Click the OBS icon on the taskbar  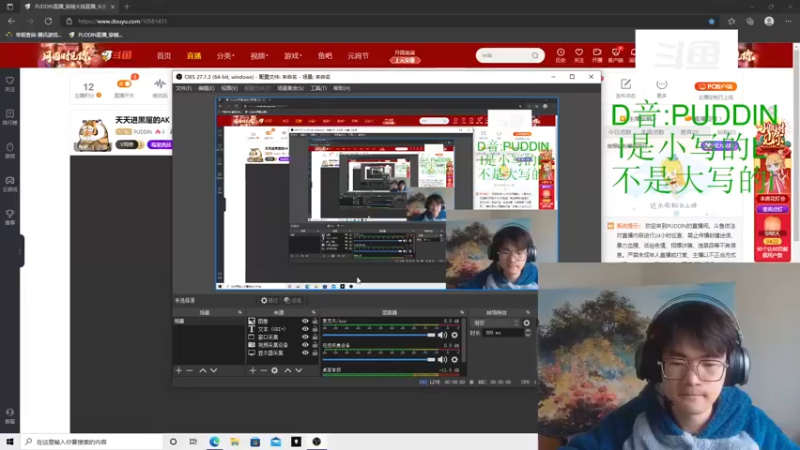coord(316,442)
